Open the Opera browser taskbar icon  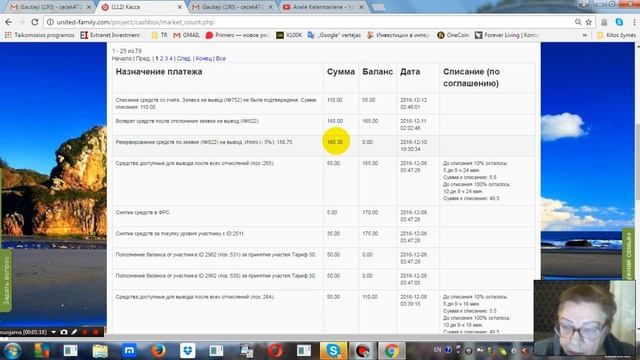(276, 351)
